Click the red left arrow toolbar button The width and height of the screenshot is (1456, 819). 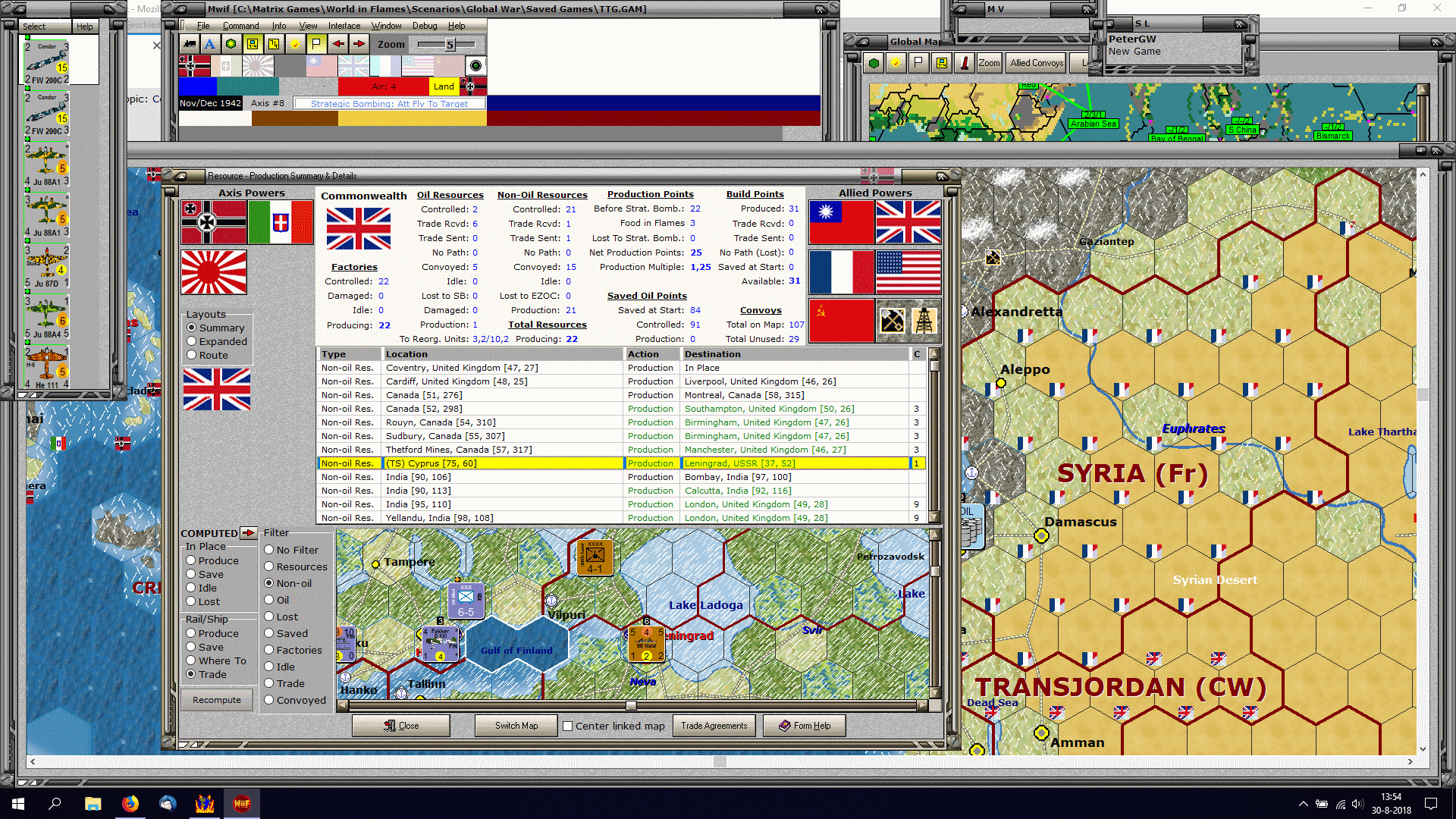pos(338,44)
